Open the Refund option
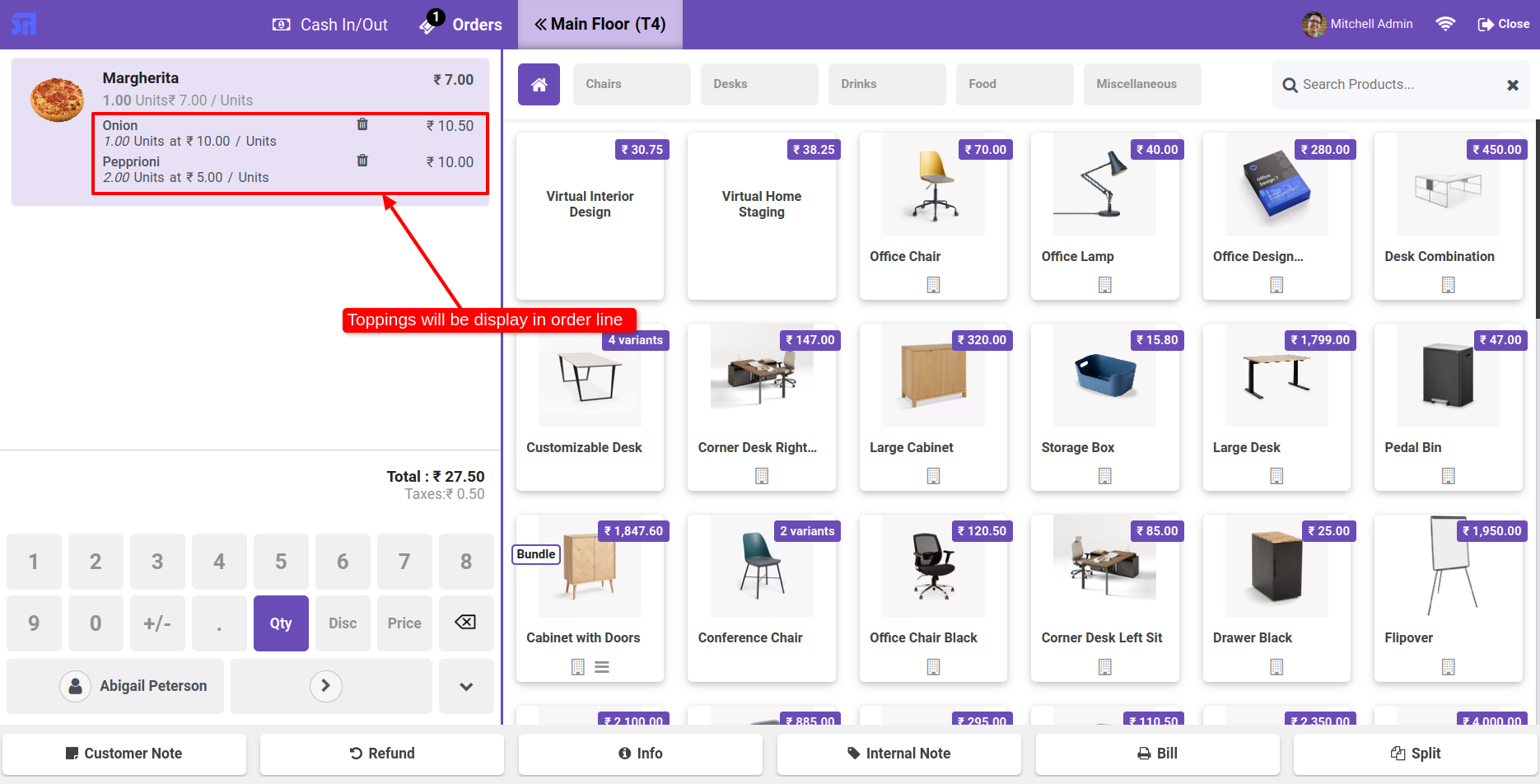Screen dimensions: 1540x784 (x=382, y=754)
